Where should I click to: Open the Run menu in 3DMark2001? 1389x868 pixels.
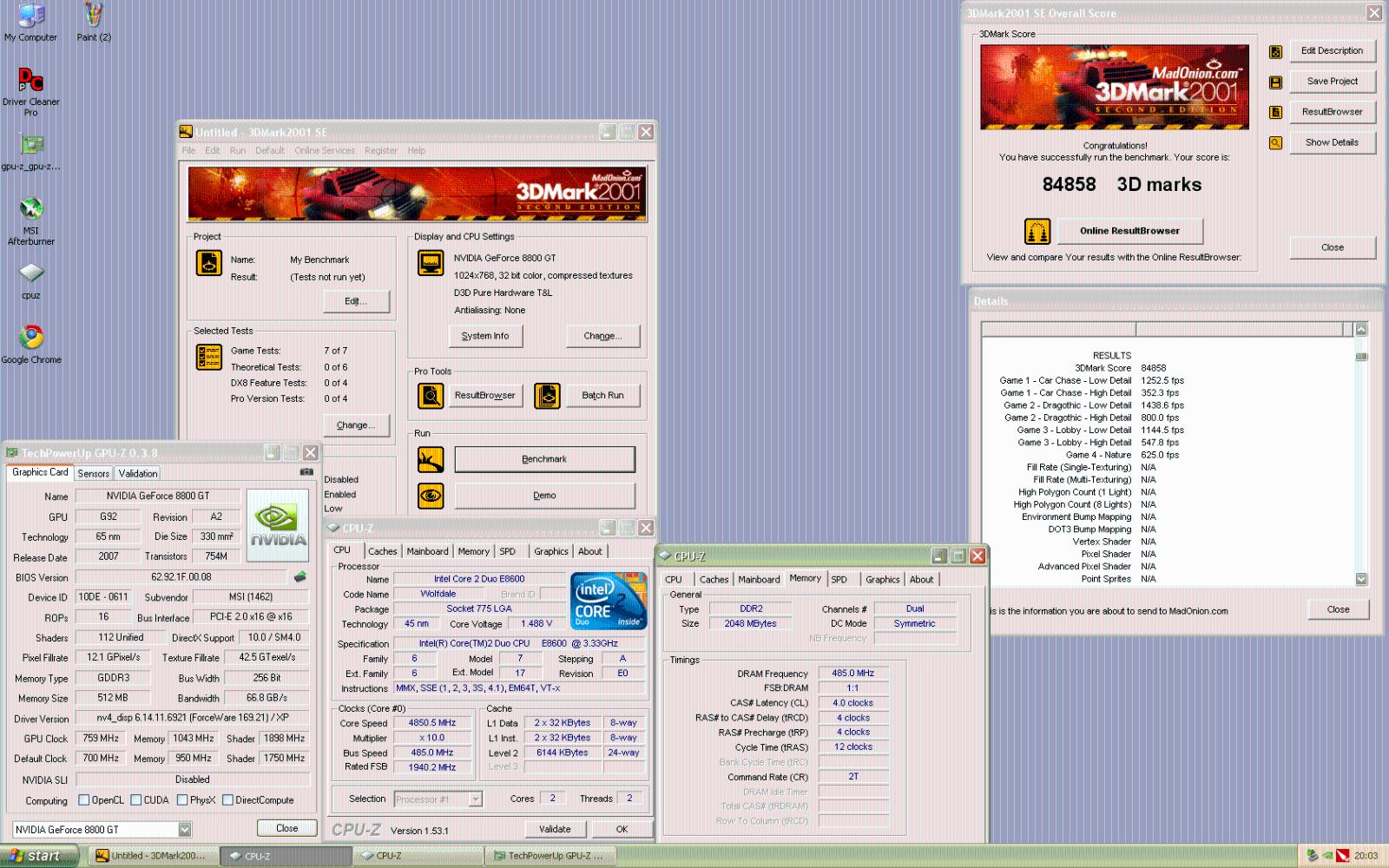coord(237,150)
